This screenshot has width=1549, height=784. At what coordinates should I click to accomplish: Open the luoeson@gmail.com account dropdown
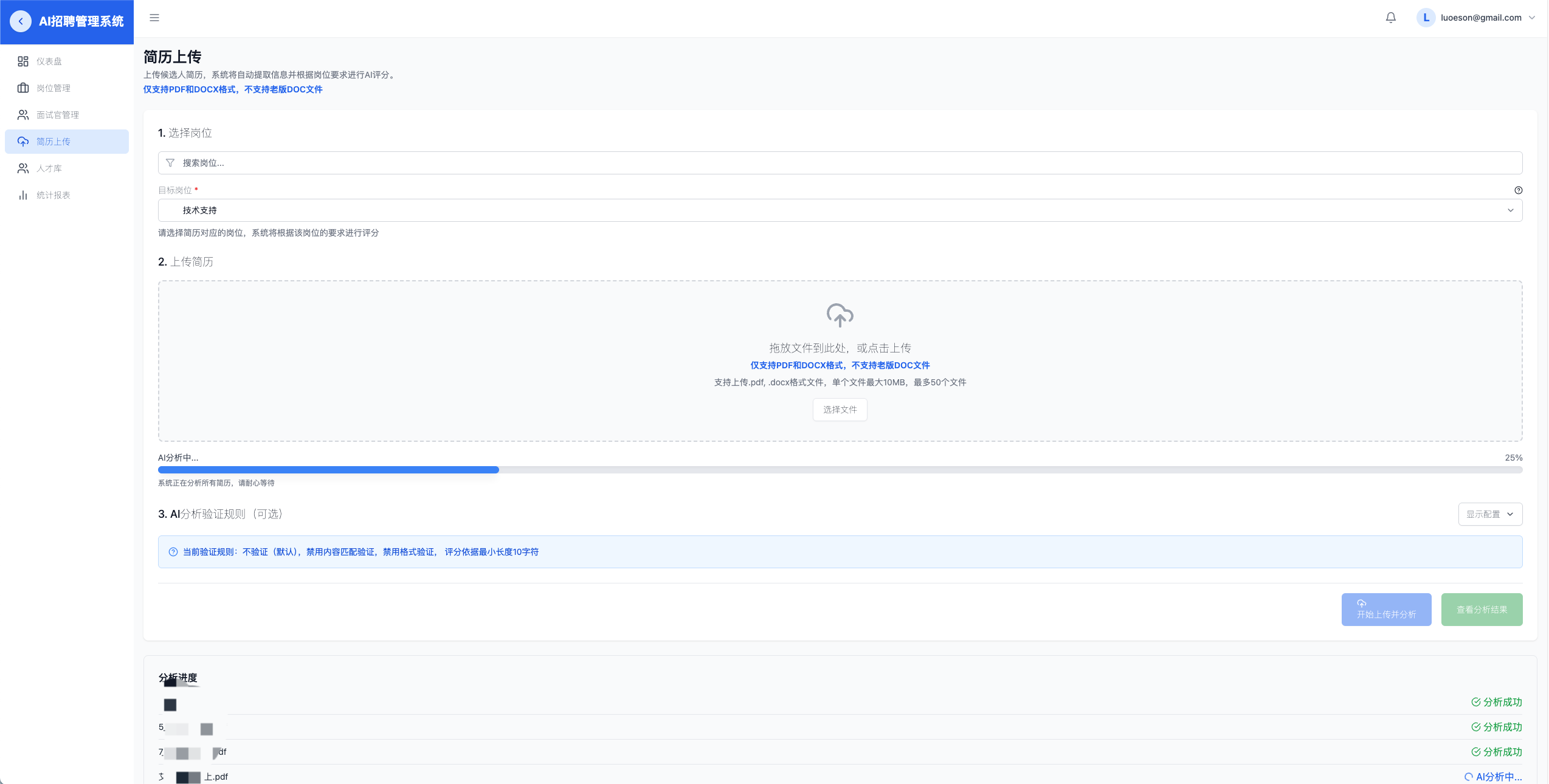(x=1481, y=18)
